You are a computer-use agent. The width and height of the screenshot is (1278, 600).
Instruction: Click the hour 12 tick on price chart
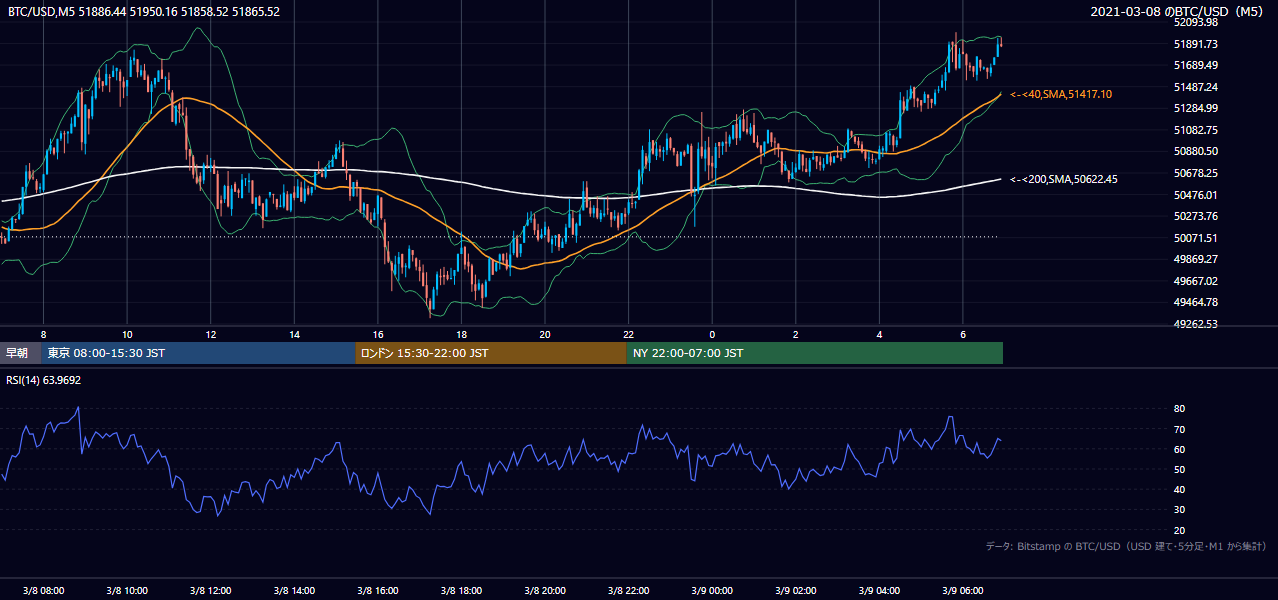point(210,333)
